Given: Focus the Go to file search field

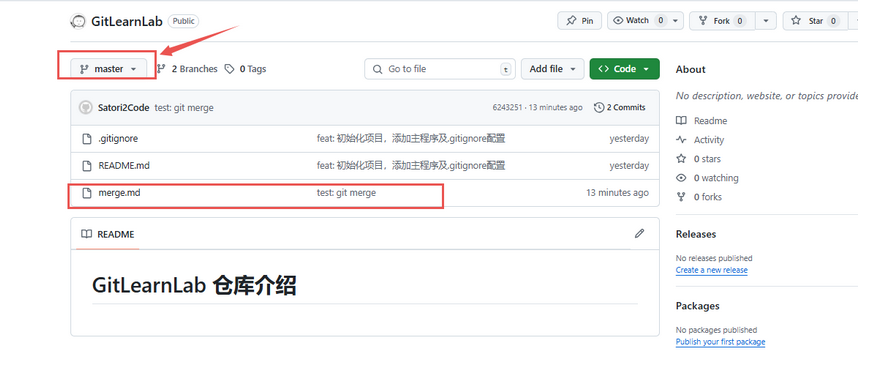Looking at the screenshot, I should [x=440, y=69].
